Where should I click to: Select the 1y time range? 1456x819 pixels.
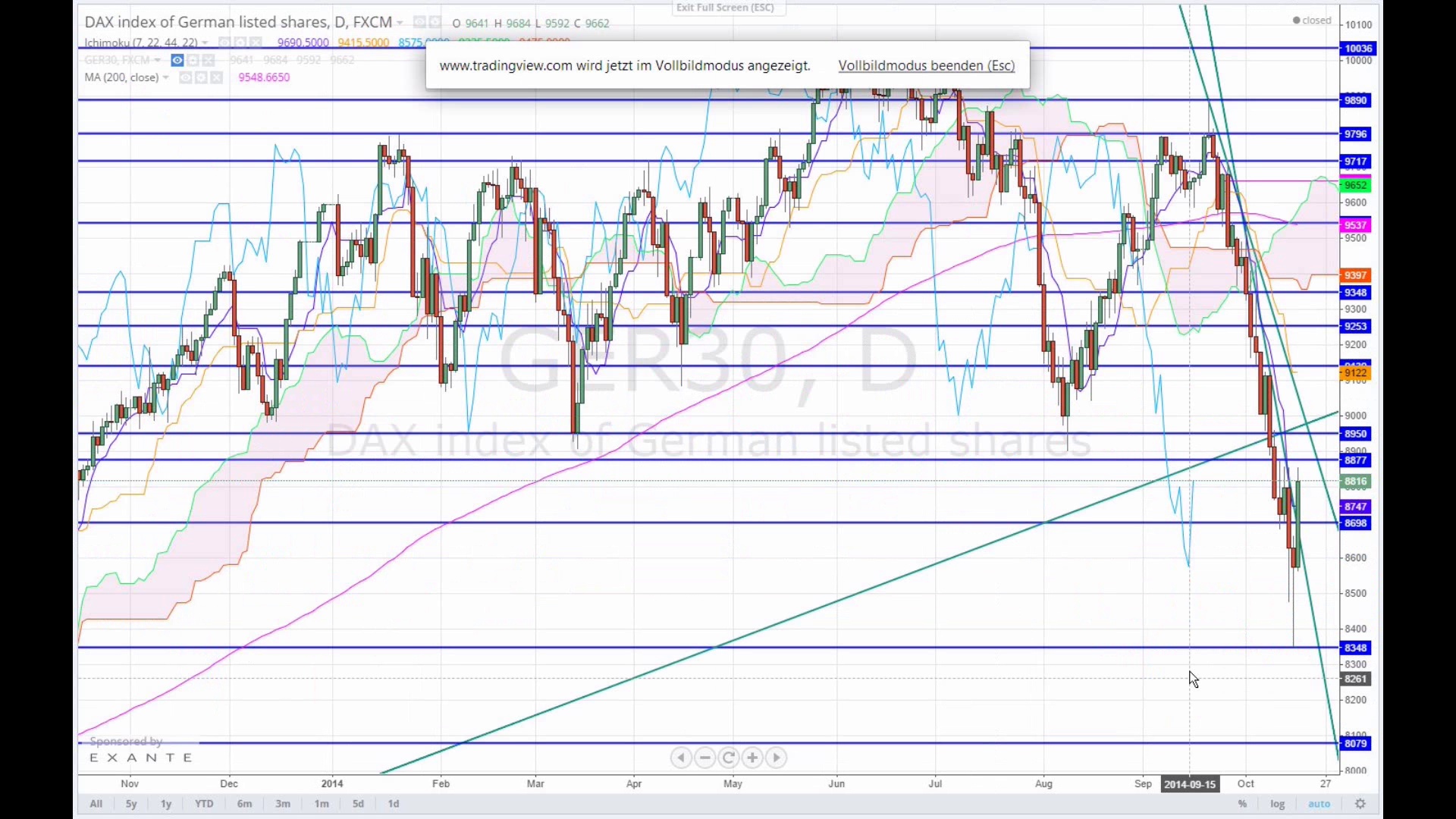pyautogui.click(x=166, y=804)
